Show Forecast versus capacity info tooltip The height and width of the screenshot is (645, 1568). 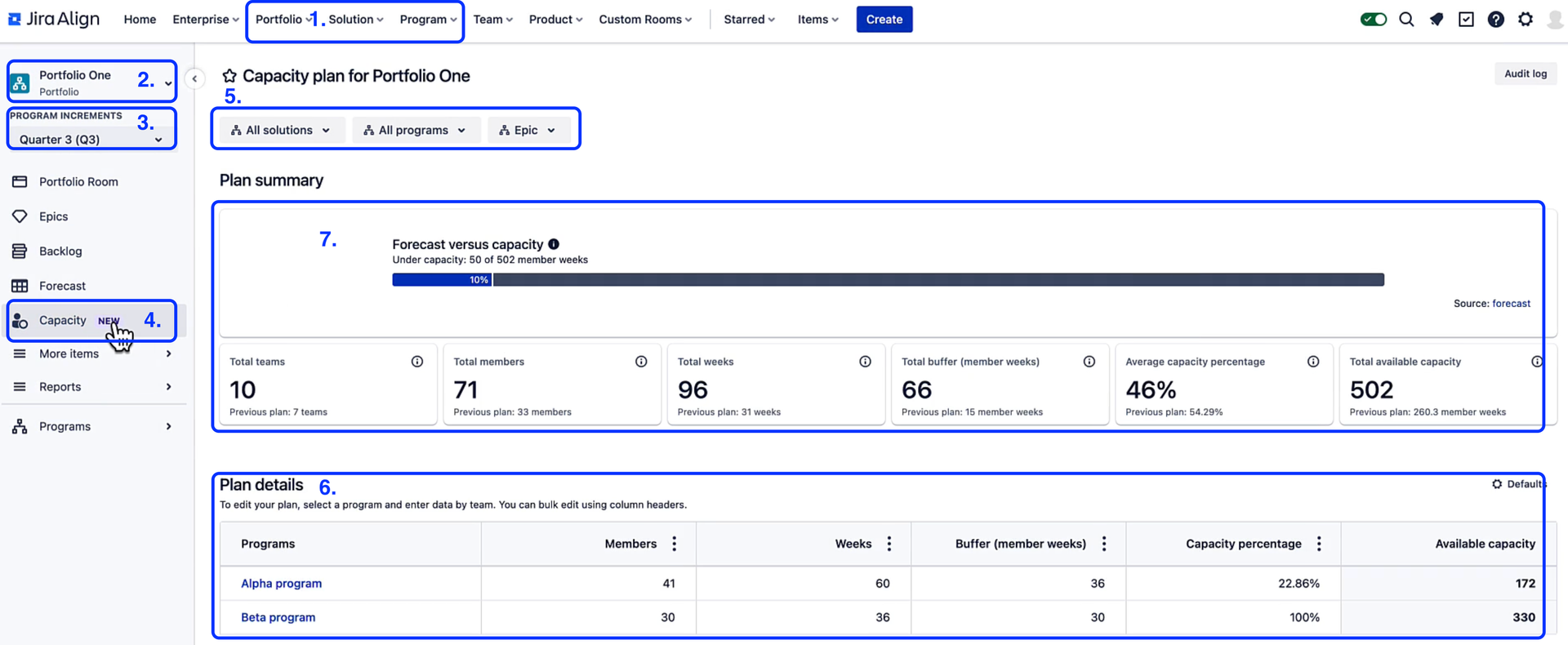click(554, 244)
